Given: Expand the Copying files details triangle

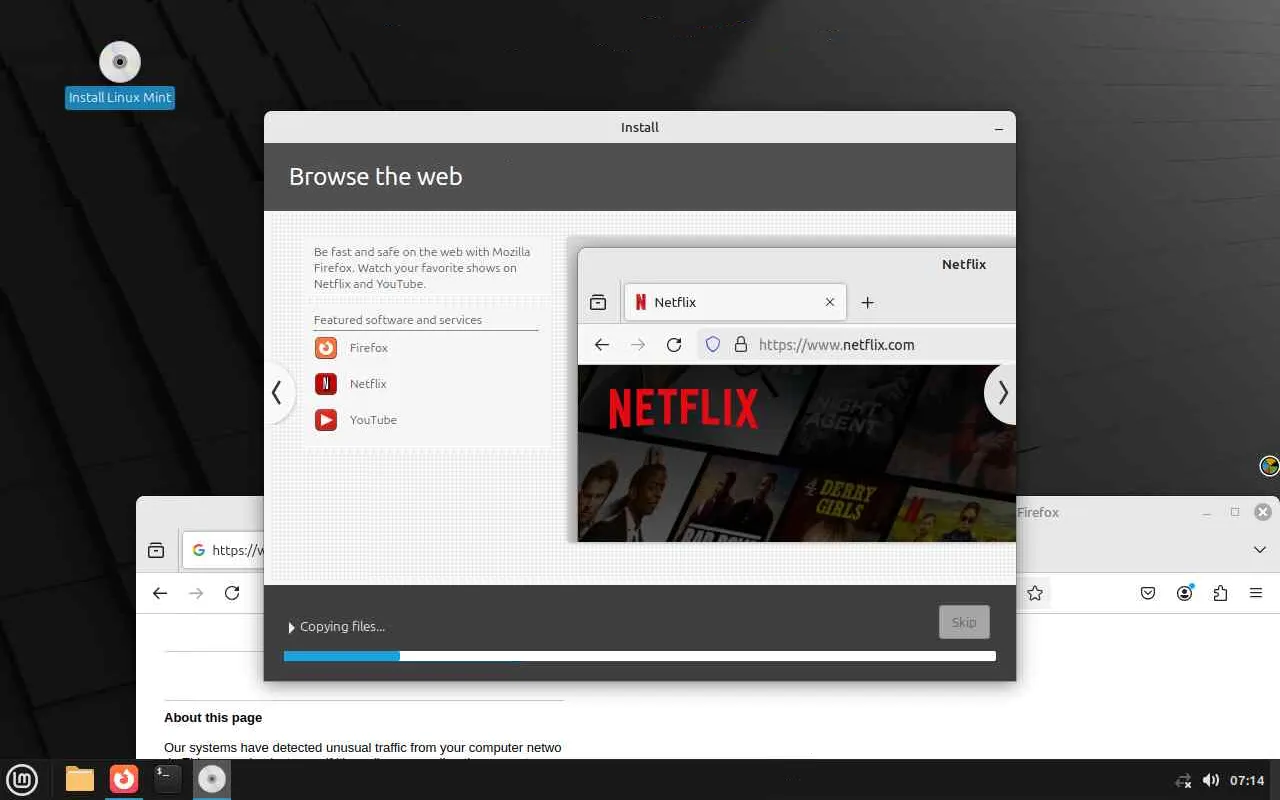Looking at the screenshot, I should pos(291,627).
